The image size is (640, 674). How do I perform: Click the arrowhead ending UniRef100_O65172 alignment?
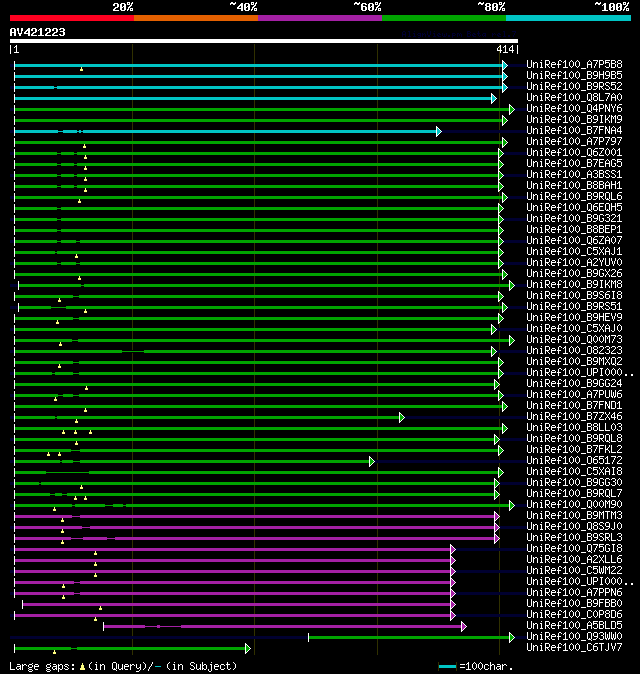372,462
